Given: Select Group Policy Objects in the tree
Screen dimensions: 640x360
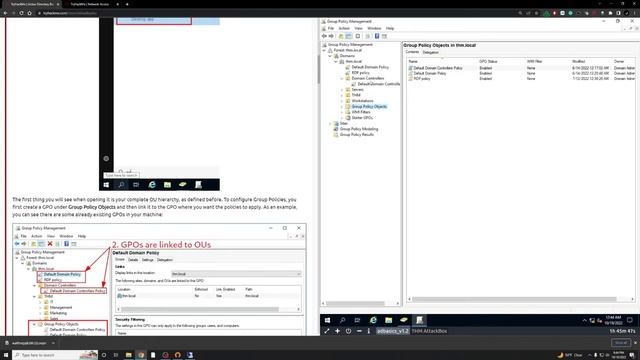Looking at the screenshot, I should click(369, 107).
